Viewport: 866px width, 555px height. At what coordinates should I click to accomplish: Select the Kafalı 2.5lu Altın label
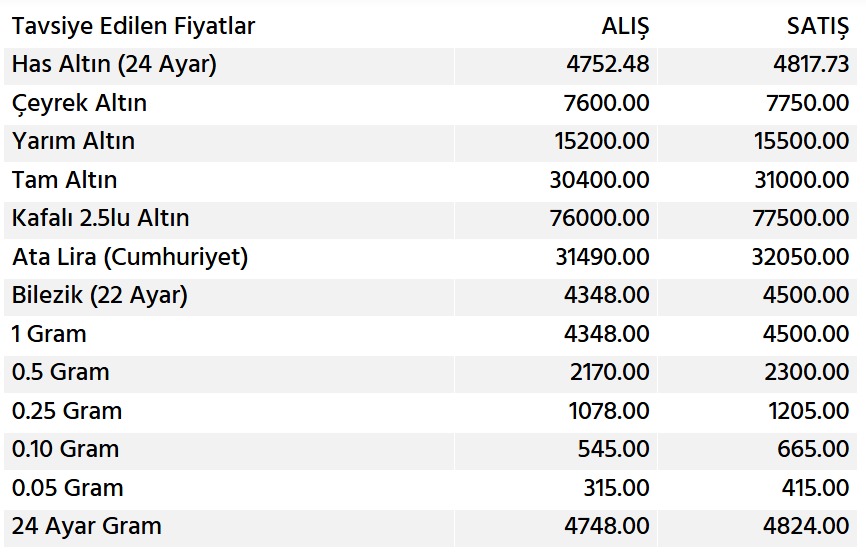pos(101,218)
